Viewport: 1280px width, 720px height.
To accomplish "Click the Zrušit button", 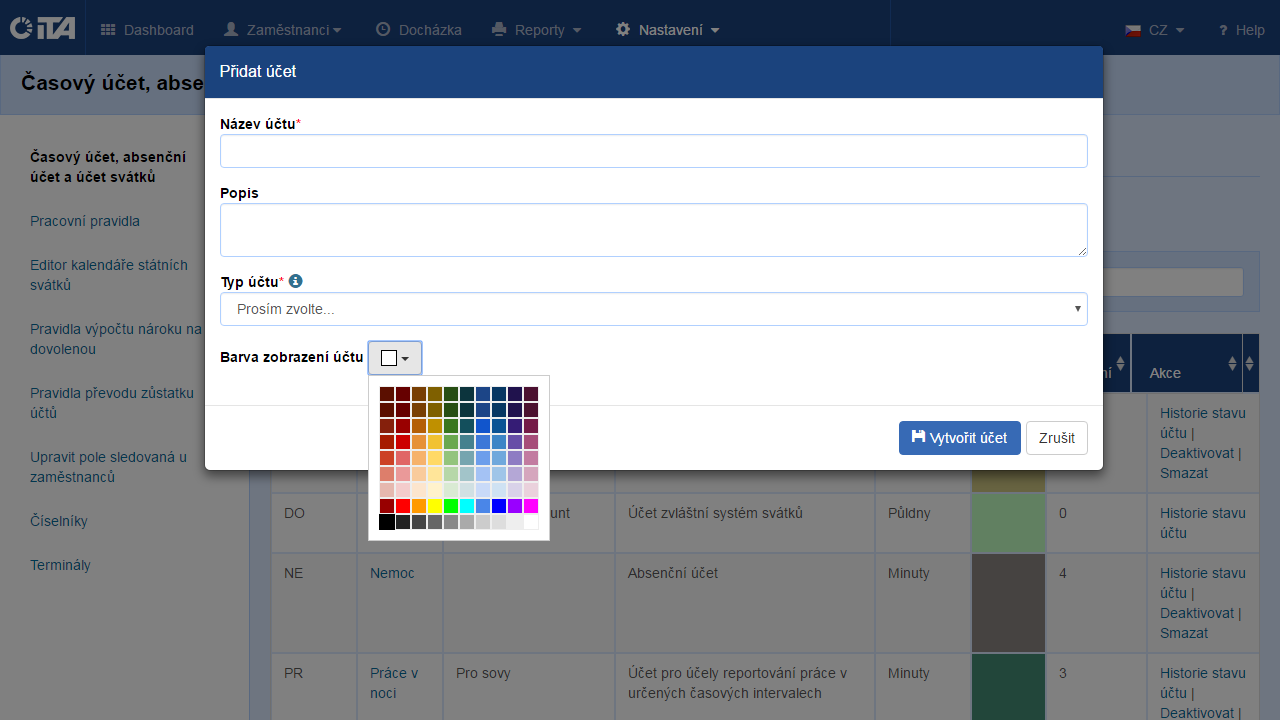I will [1056, 438].
